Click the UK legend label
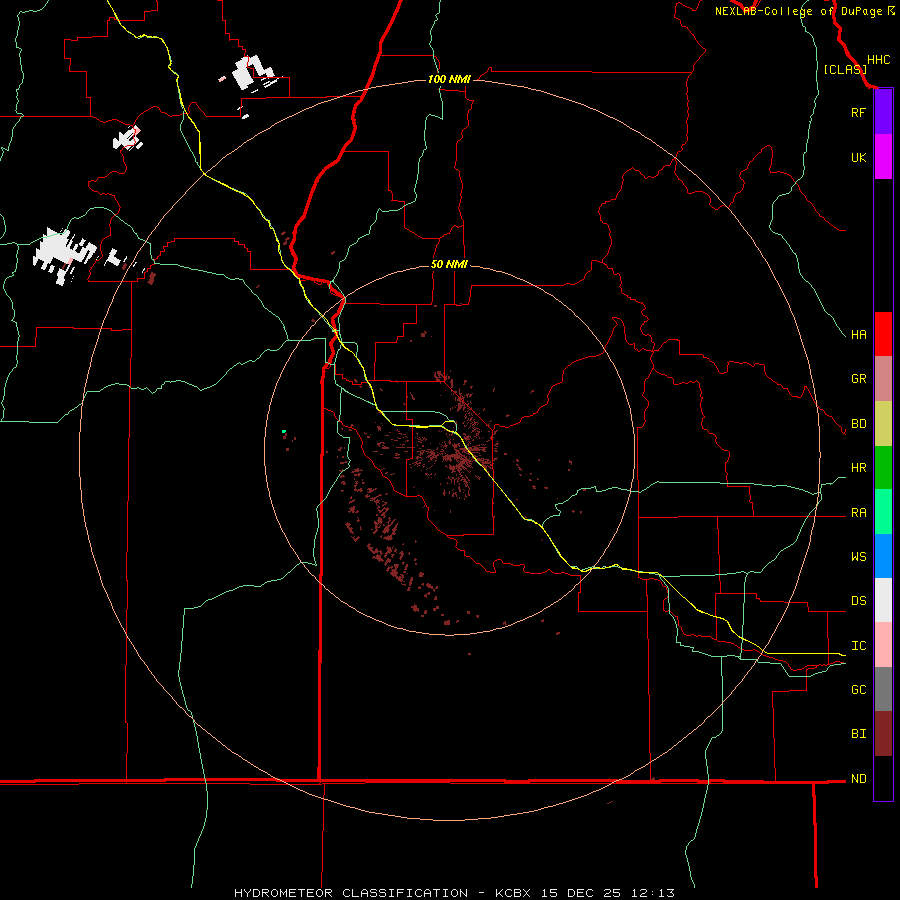Viewport: 900px width, 900px height. click(858, 158)
